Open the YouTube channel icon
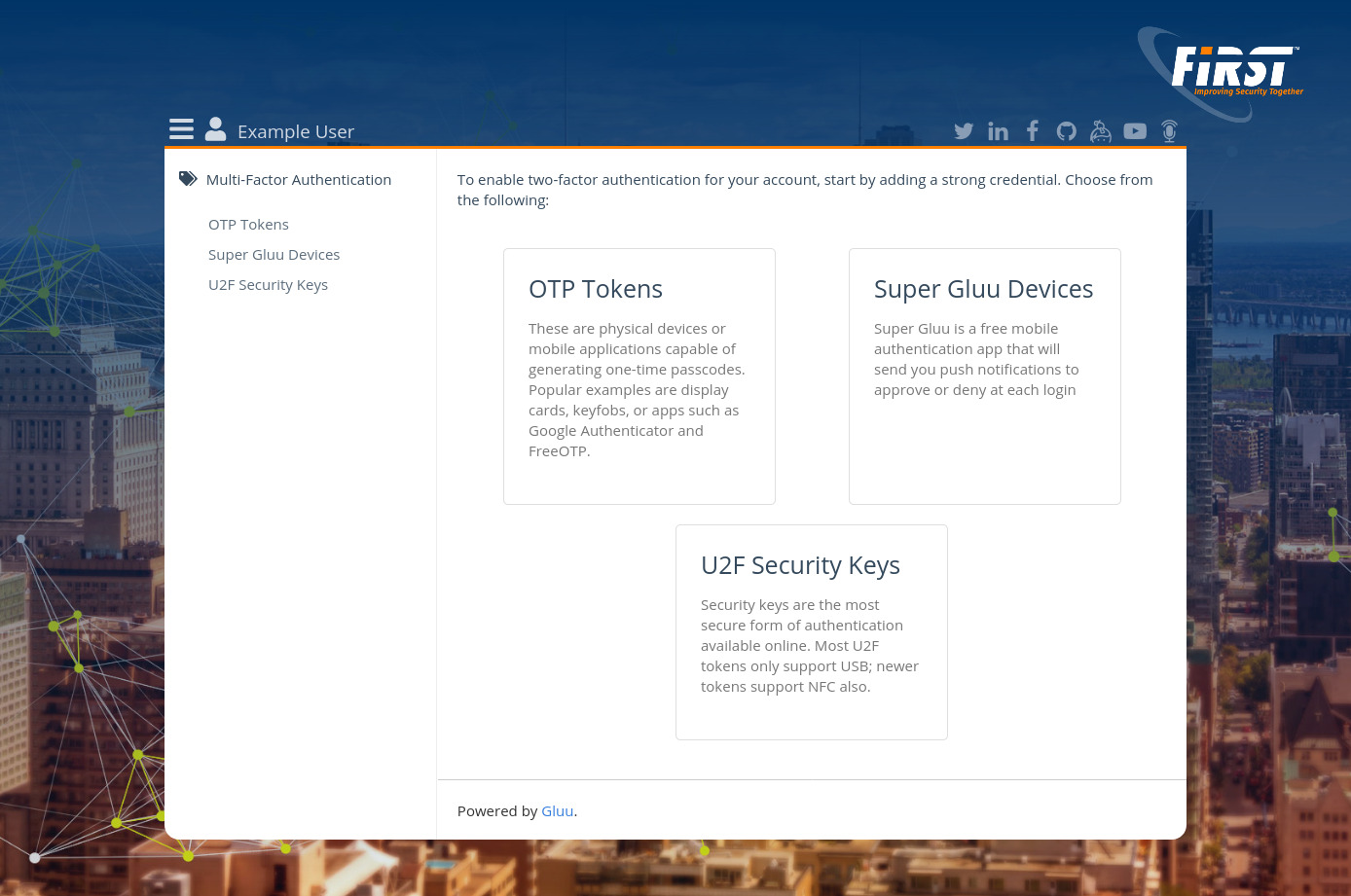1351x896 pixels. [x=1135, y=131]
